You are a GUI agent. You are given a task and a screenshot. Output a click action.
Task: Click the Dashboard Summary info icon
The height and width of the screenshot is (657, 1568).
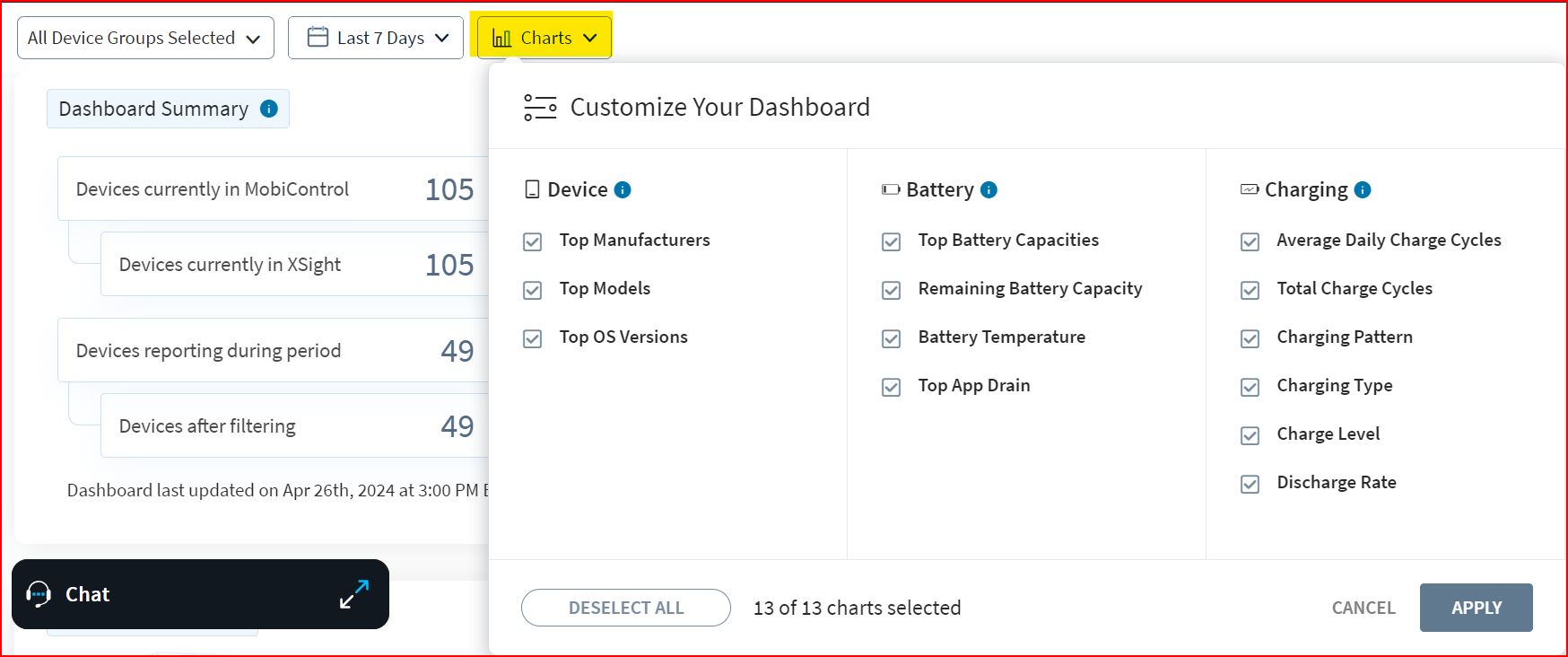point(269,109)
